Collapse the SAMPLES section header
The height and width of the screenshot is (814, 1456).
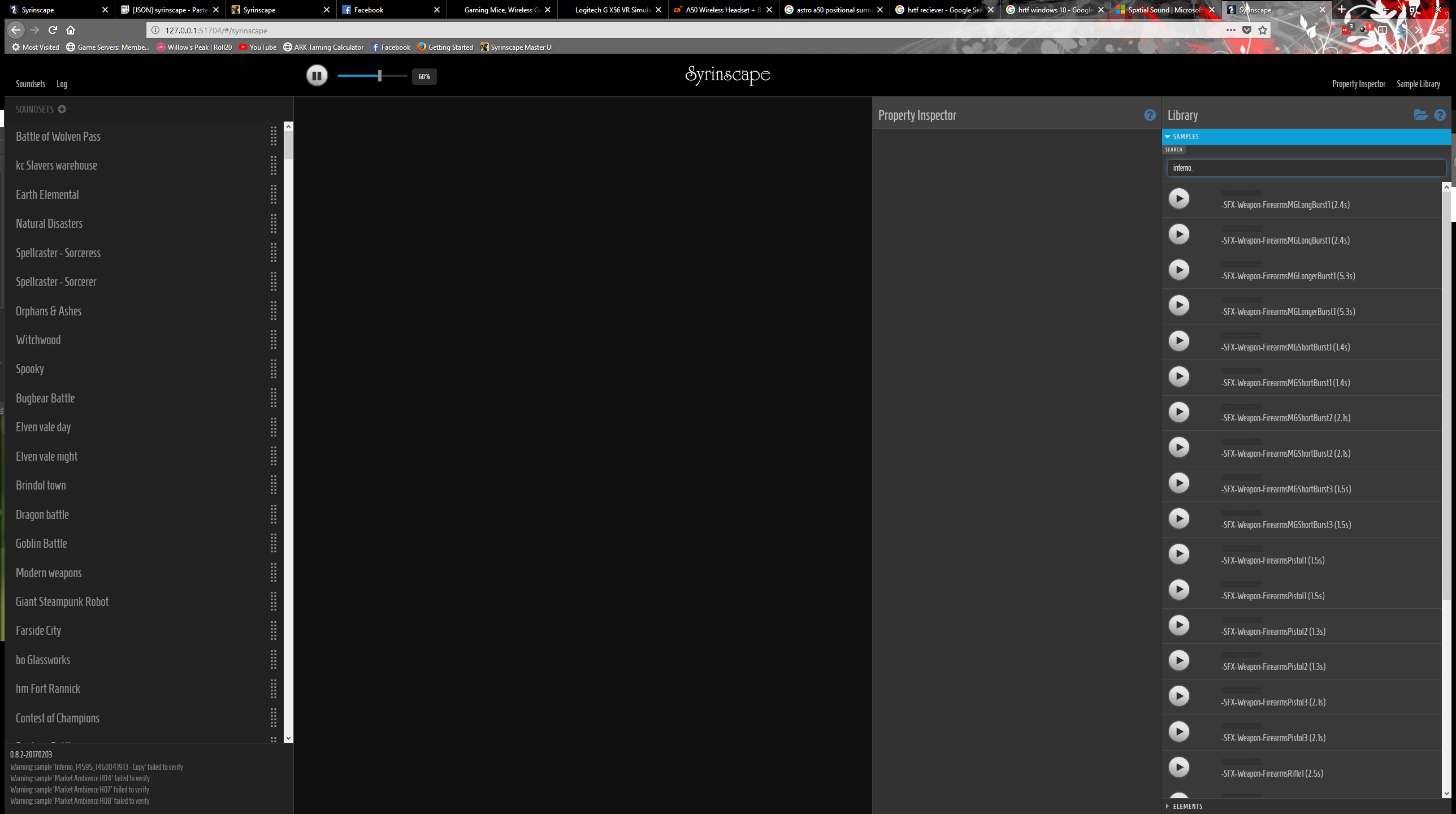1185,137
